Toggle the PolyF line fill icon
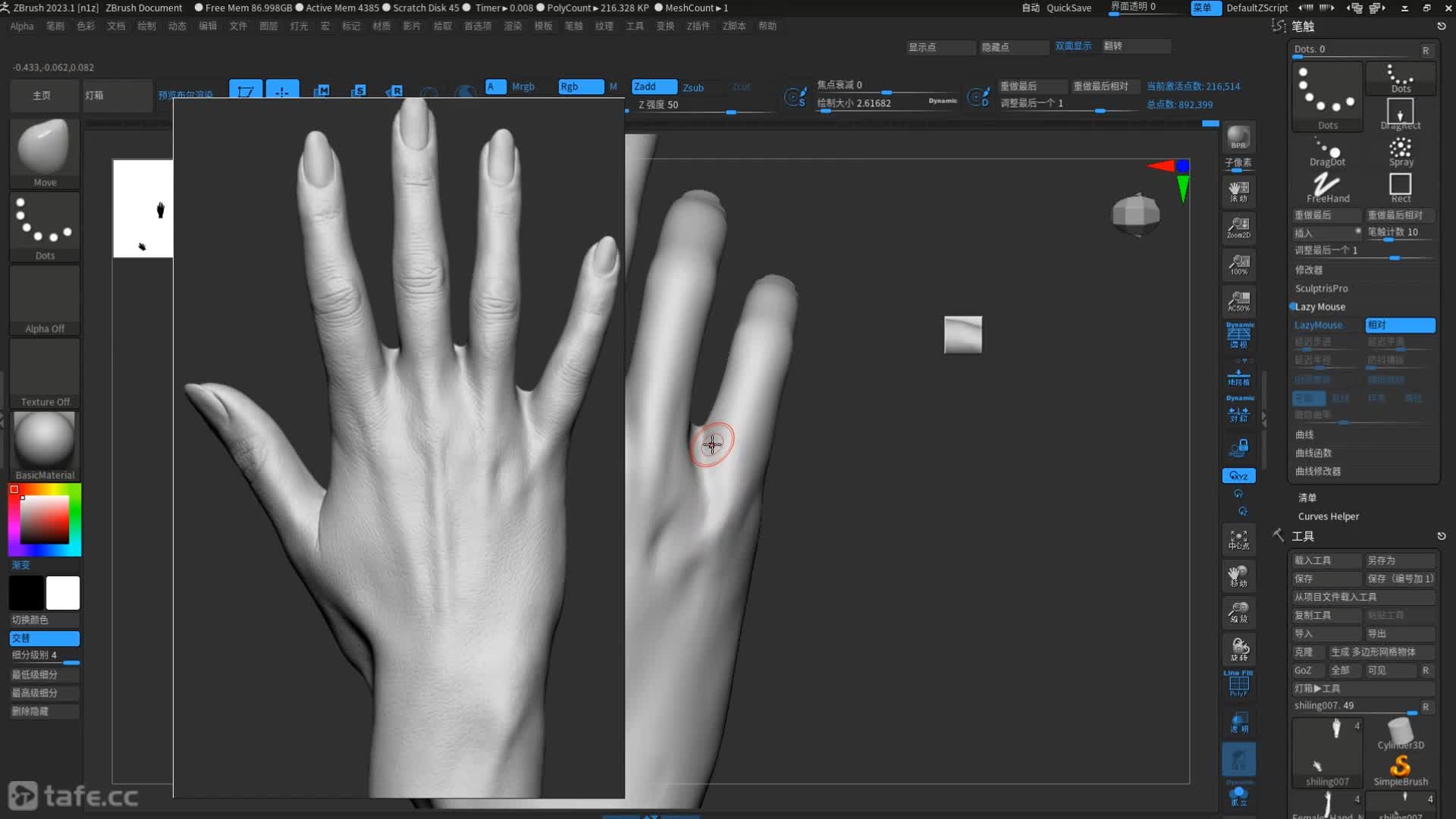This screenshot has height=819, width=1456. click(1238, 684)
